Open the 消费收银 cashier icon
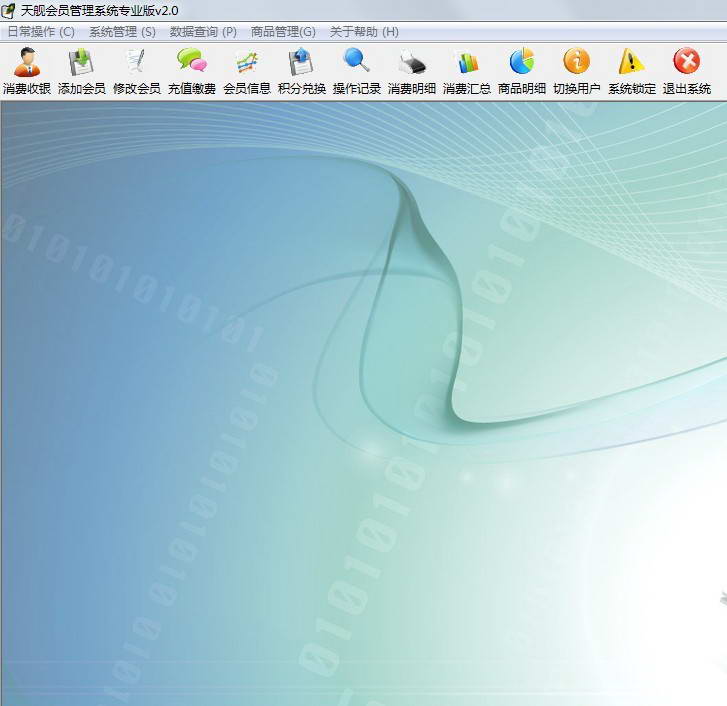 [27, 62]
